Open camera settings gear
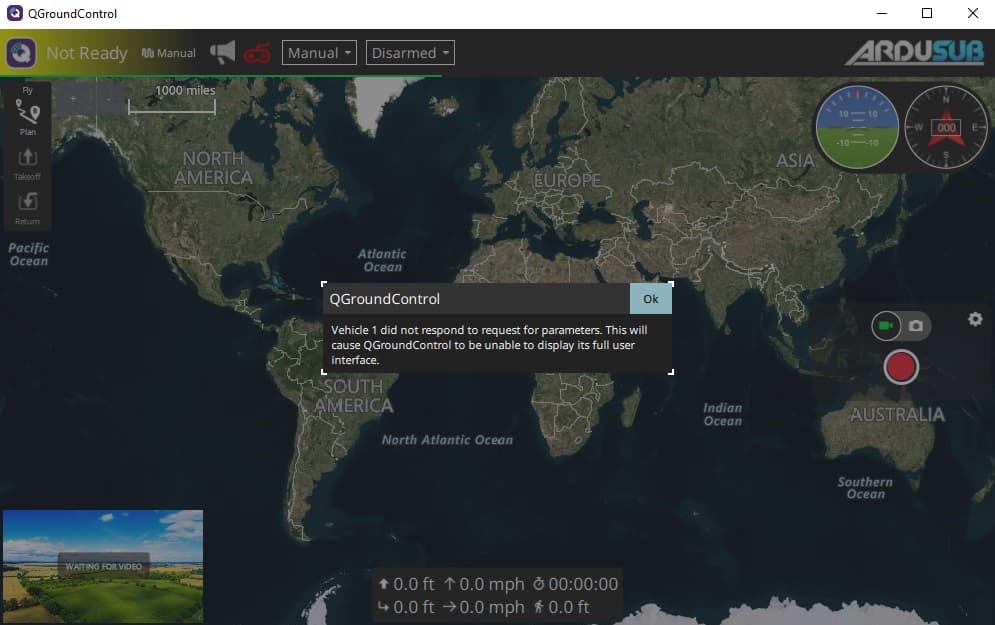Image resolution: width=995 pixels, height=625 pixels. tap(975, 319)
